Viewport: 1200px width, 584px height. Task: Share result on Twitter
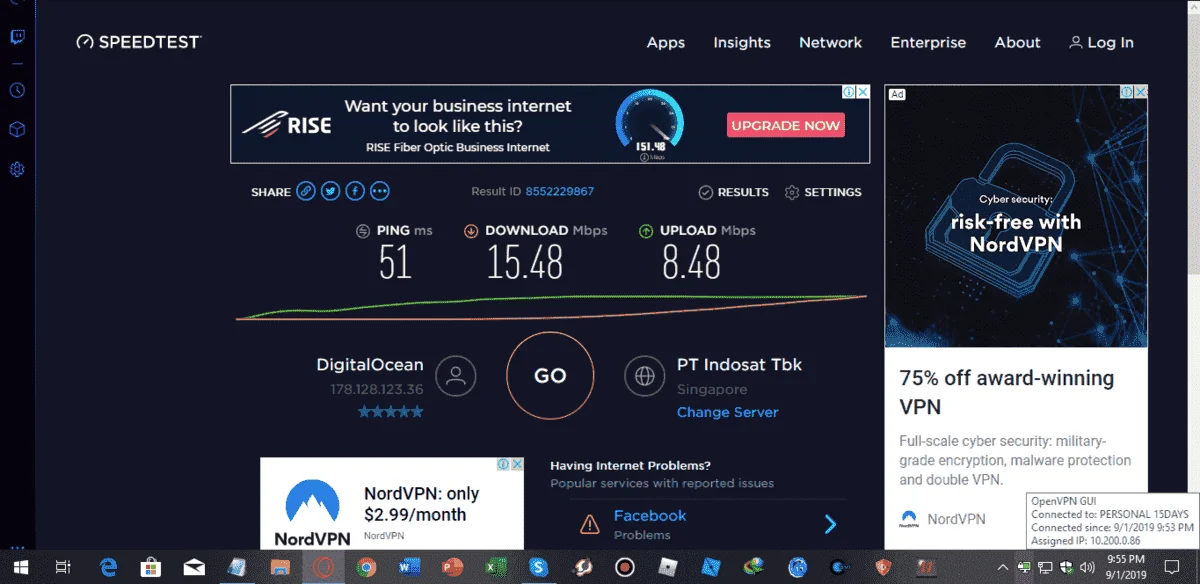pyautogui.click(x=330, y=191)
